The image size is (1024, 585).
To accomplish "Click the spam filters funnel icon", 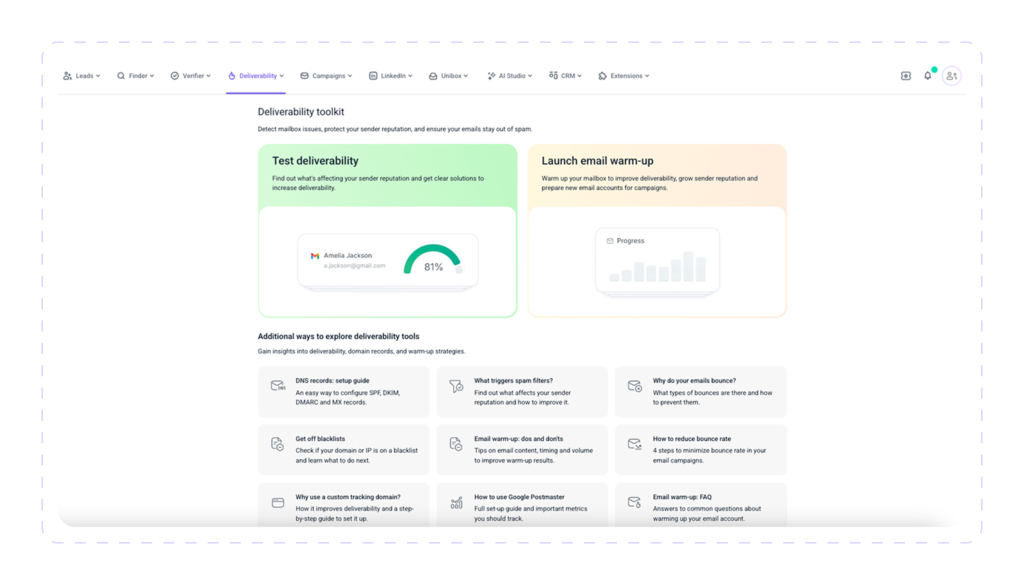I will [x=456, y=386].
